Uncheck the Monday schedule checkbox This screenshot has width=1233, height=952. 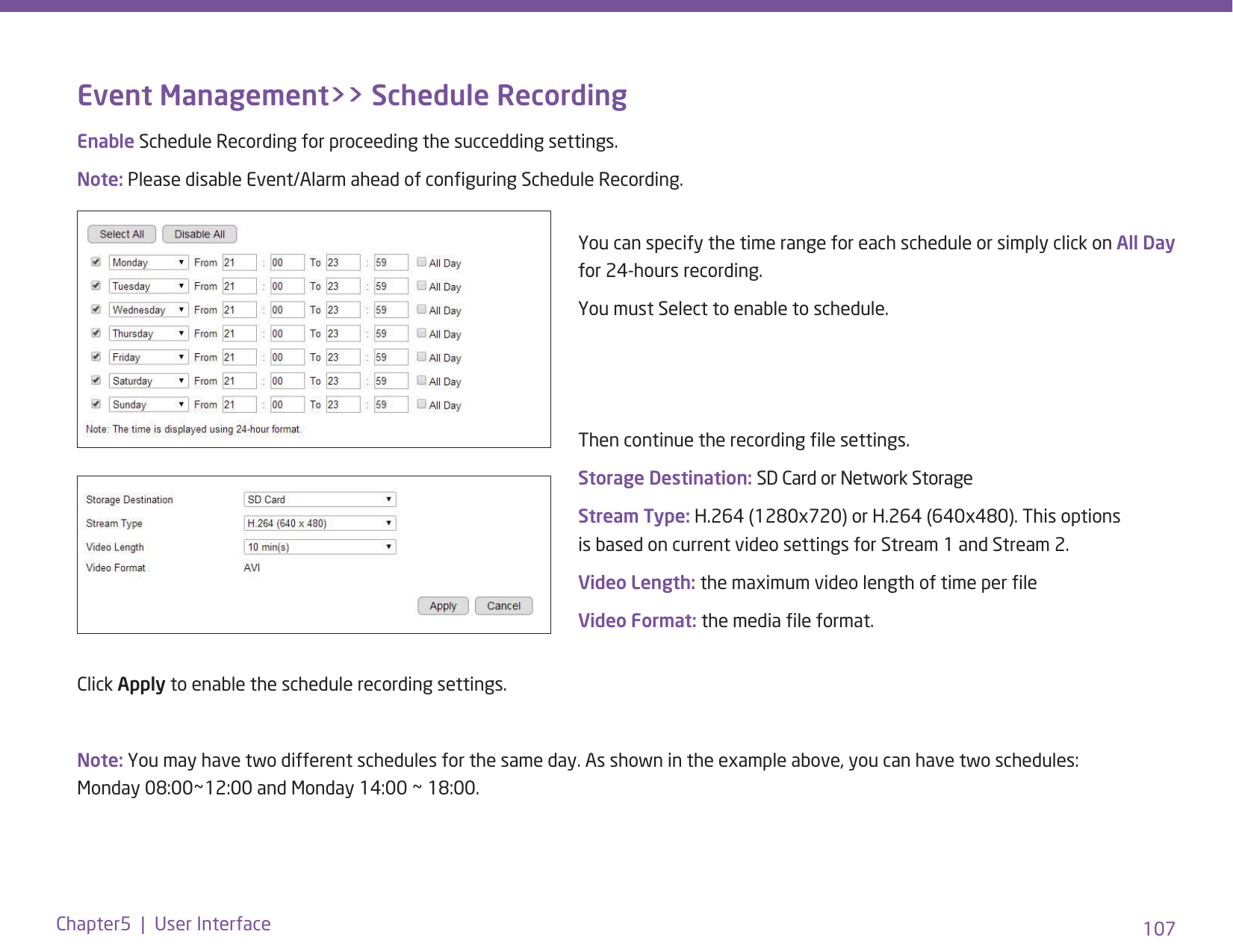coord(96,262)
